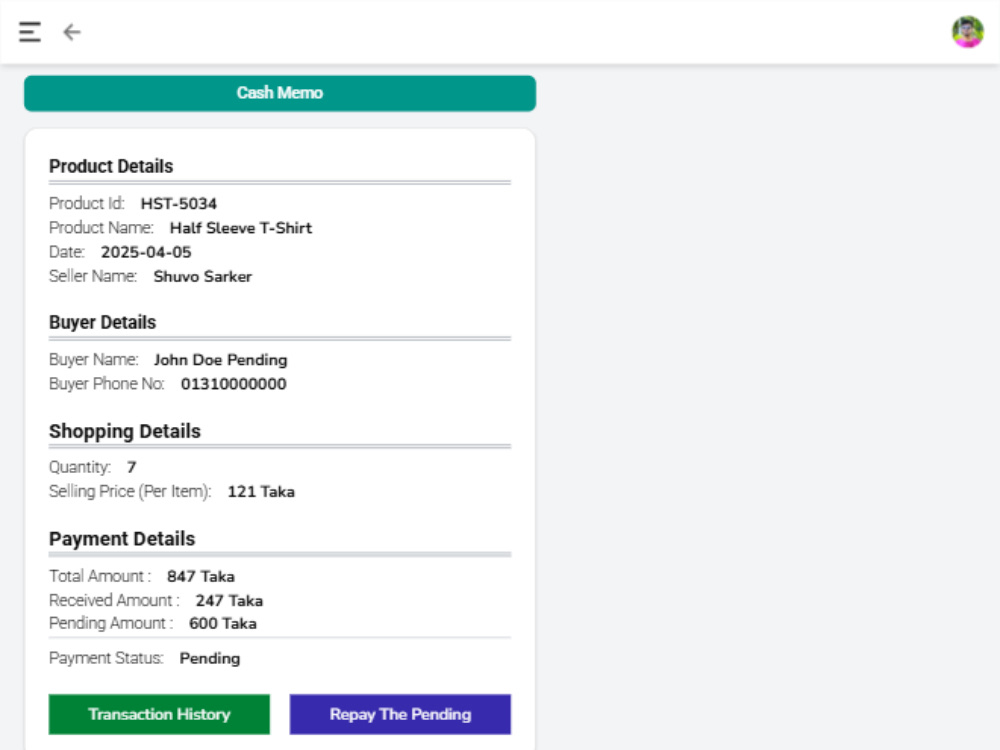Click the Received Amount label
1000x750 pixels.
[x=114, y=601]
